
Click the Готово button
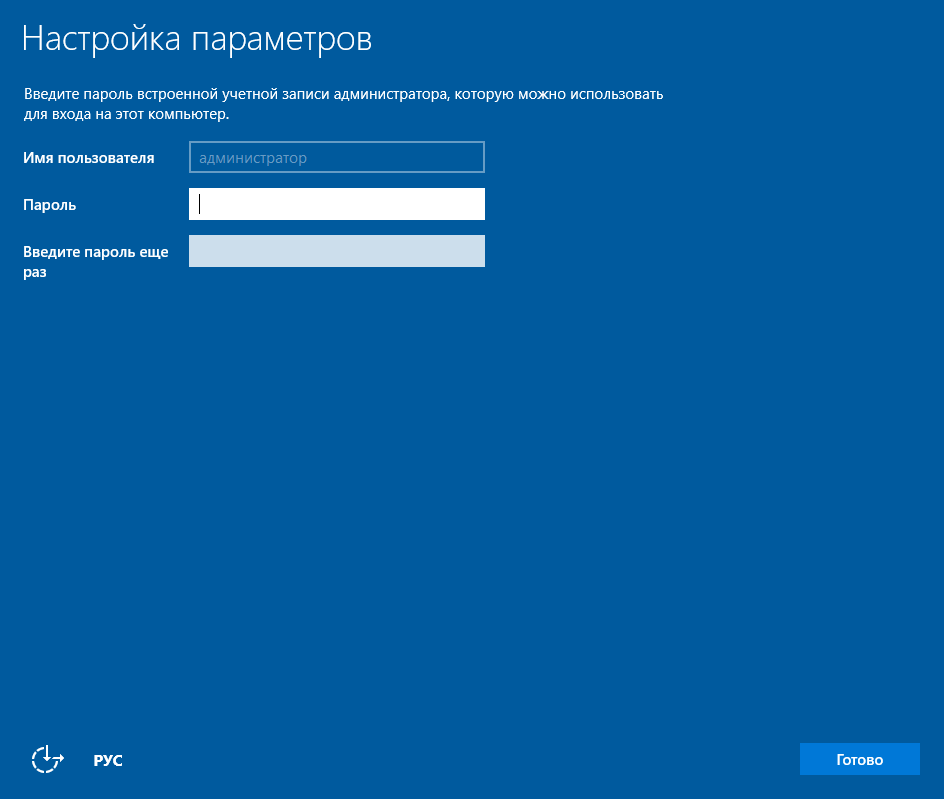(x=859, y=759)
